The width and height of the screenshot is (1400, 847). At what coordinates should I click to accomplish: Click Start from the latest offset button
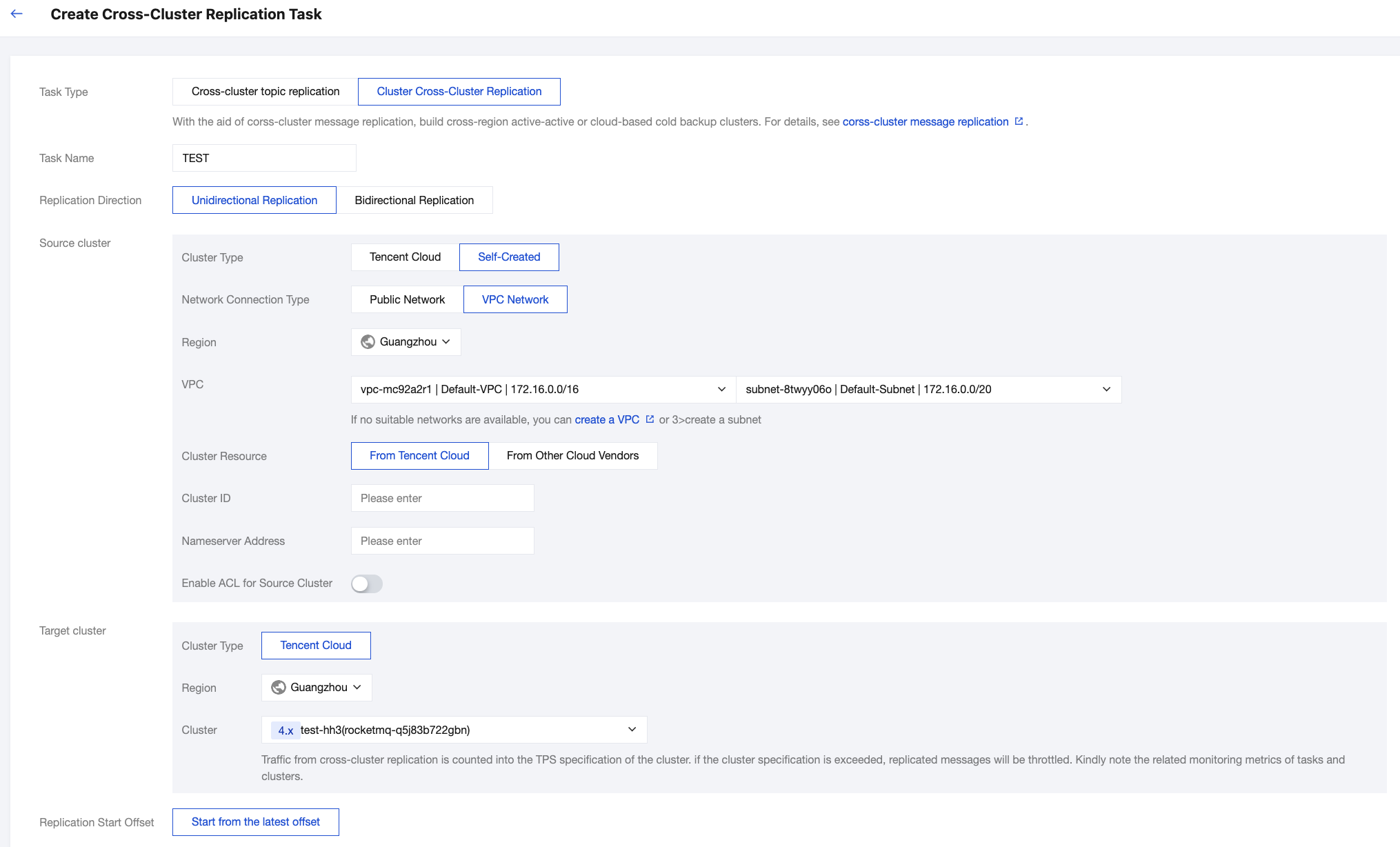pyautogui.click(x=256, y=822)
